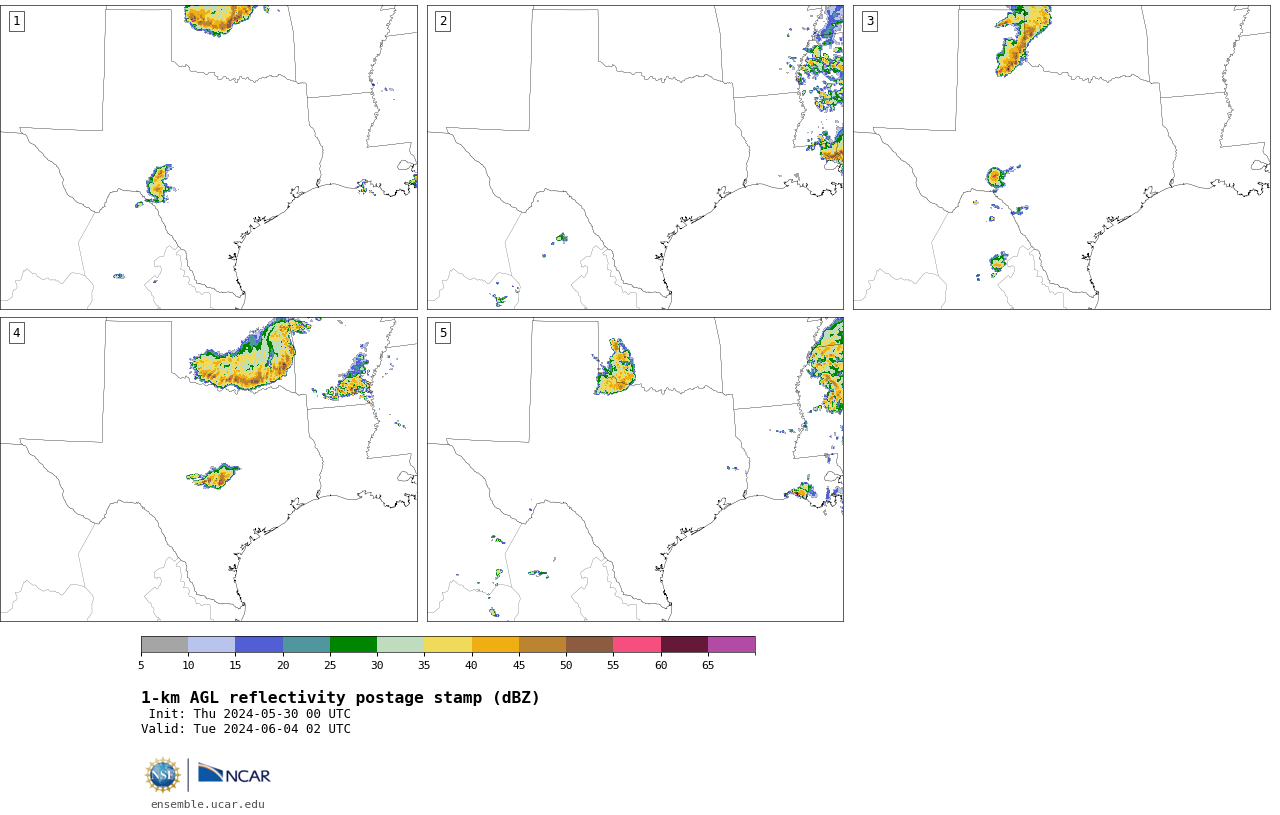
Task: Click the panel number label 2
Action: [443, 21]
